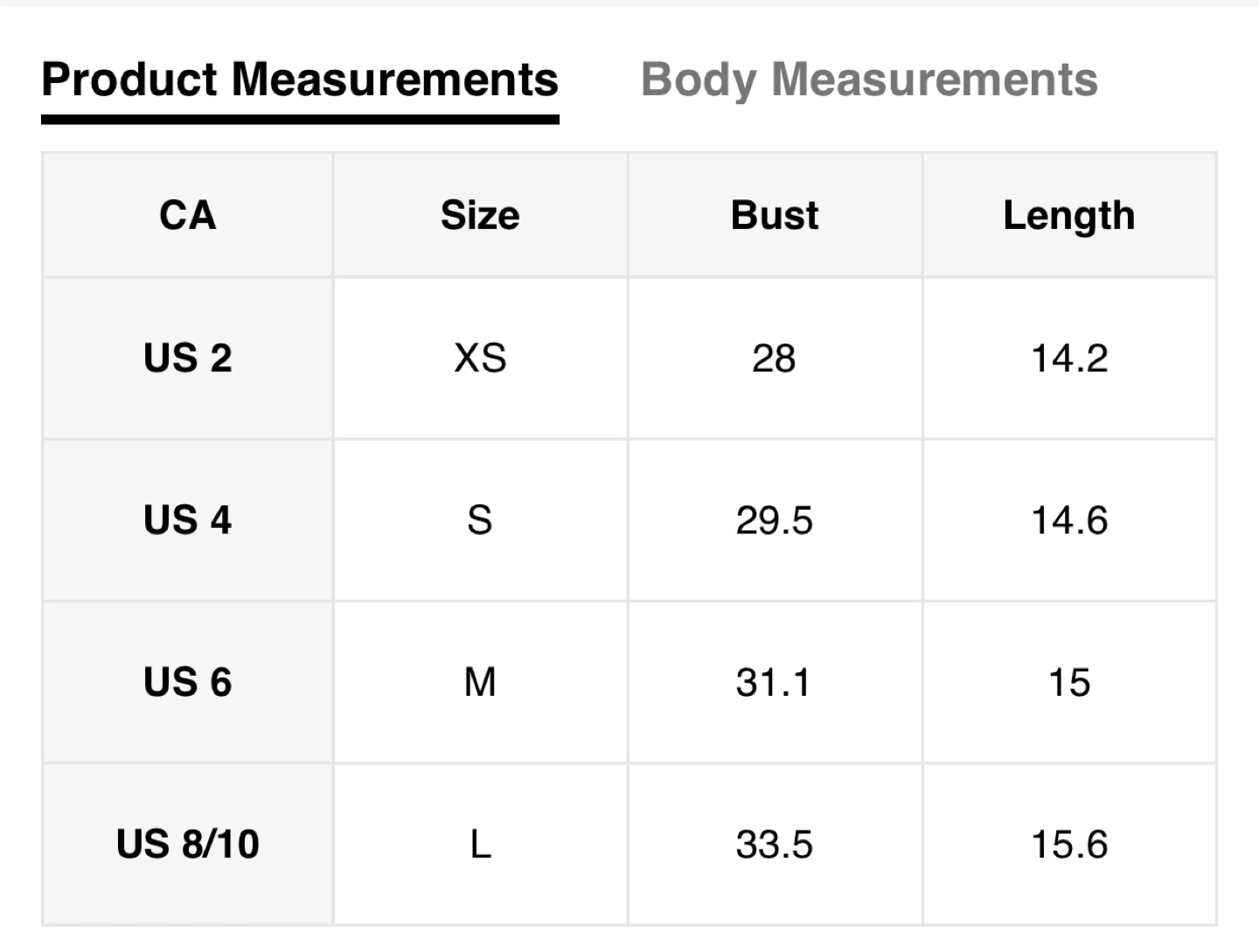The width and height of the screenshot is (1259, 952).
Task: Click the length value 14.2
Action: [x=1069, y=358]
